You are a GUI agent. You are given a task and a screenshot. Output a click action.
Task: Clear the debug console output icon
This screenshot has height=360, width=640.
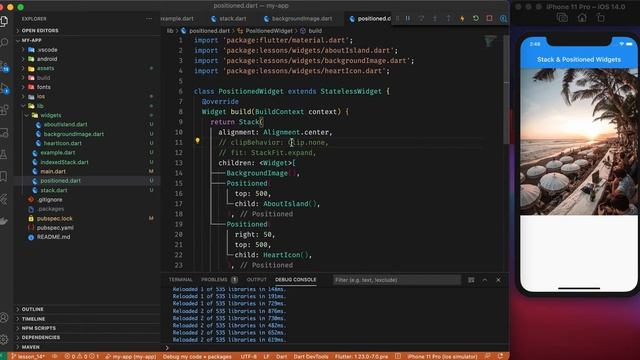point(471,280)
